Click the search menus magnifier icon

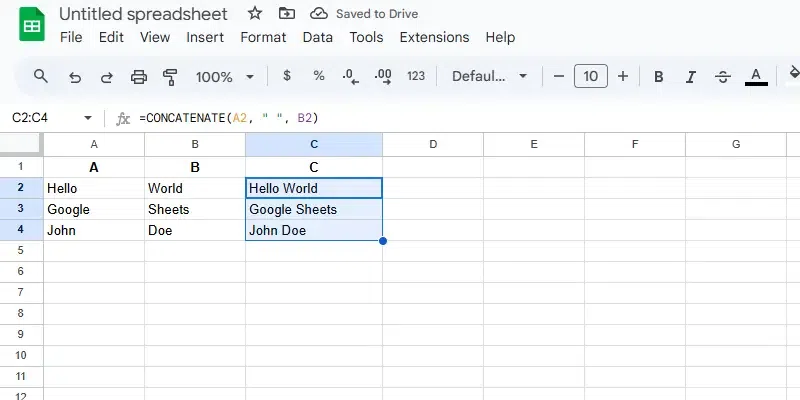tap(41, 76)
